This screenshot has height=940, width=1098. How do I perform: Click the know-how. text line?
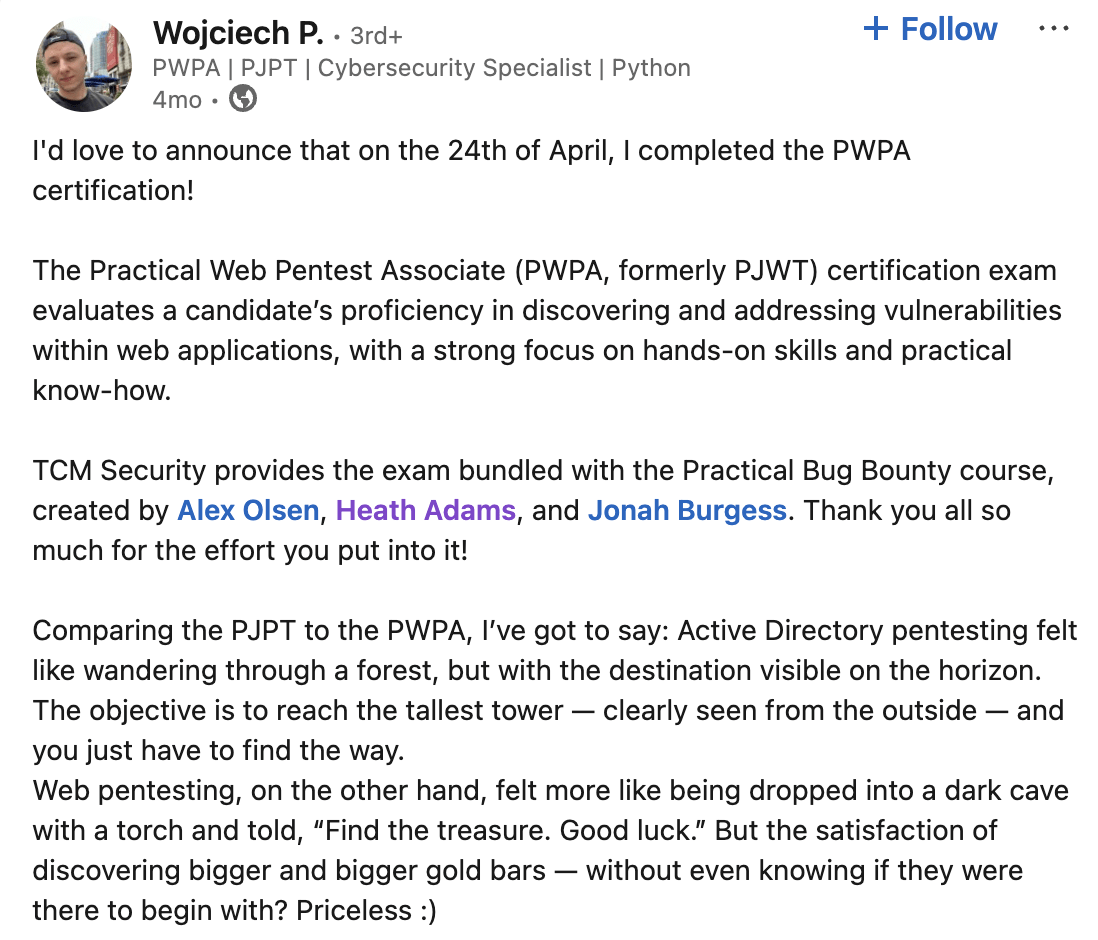[102, 391]
